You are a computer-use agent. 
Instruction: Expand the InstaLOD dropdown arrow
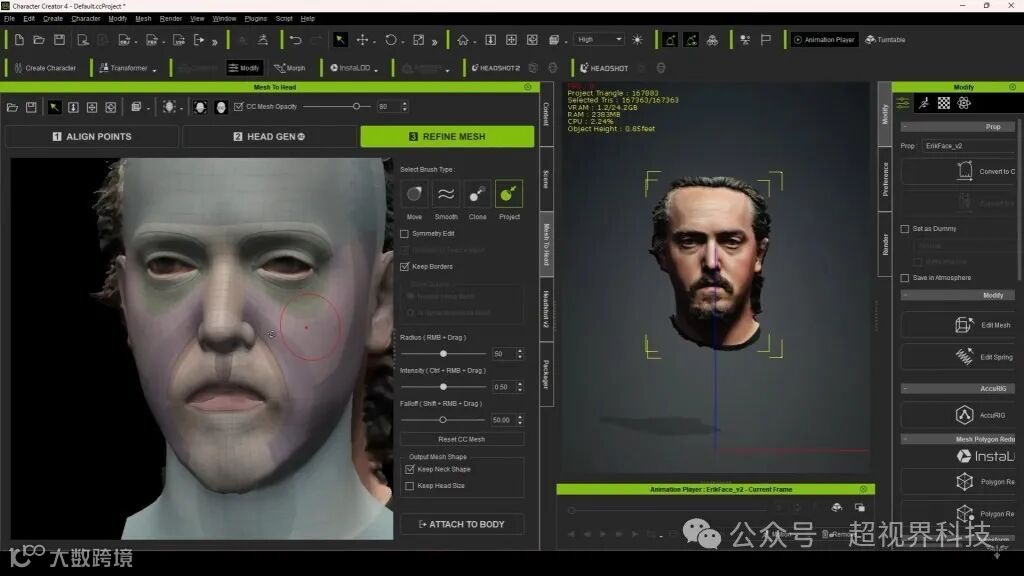pyautogui.click(x=376, y=69)
